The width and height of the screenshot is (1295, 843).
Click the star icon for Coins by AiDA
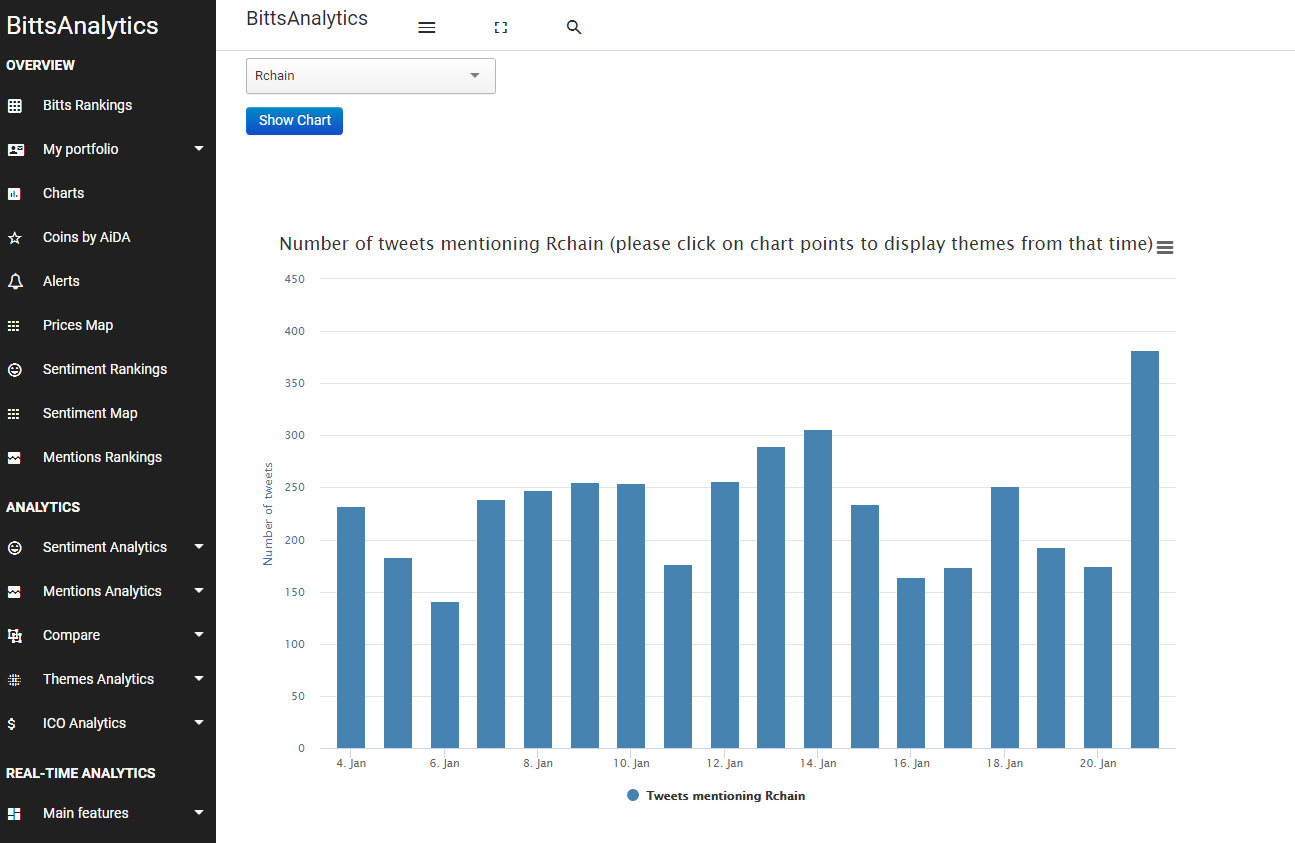tap(15, 238)
